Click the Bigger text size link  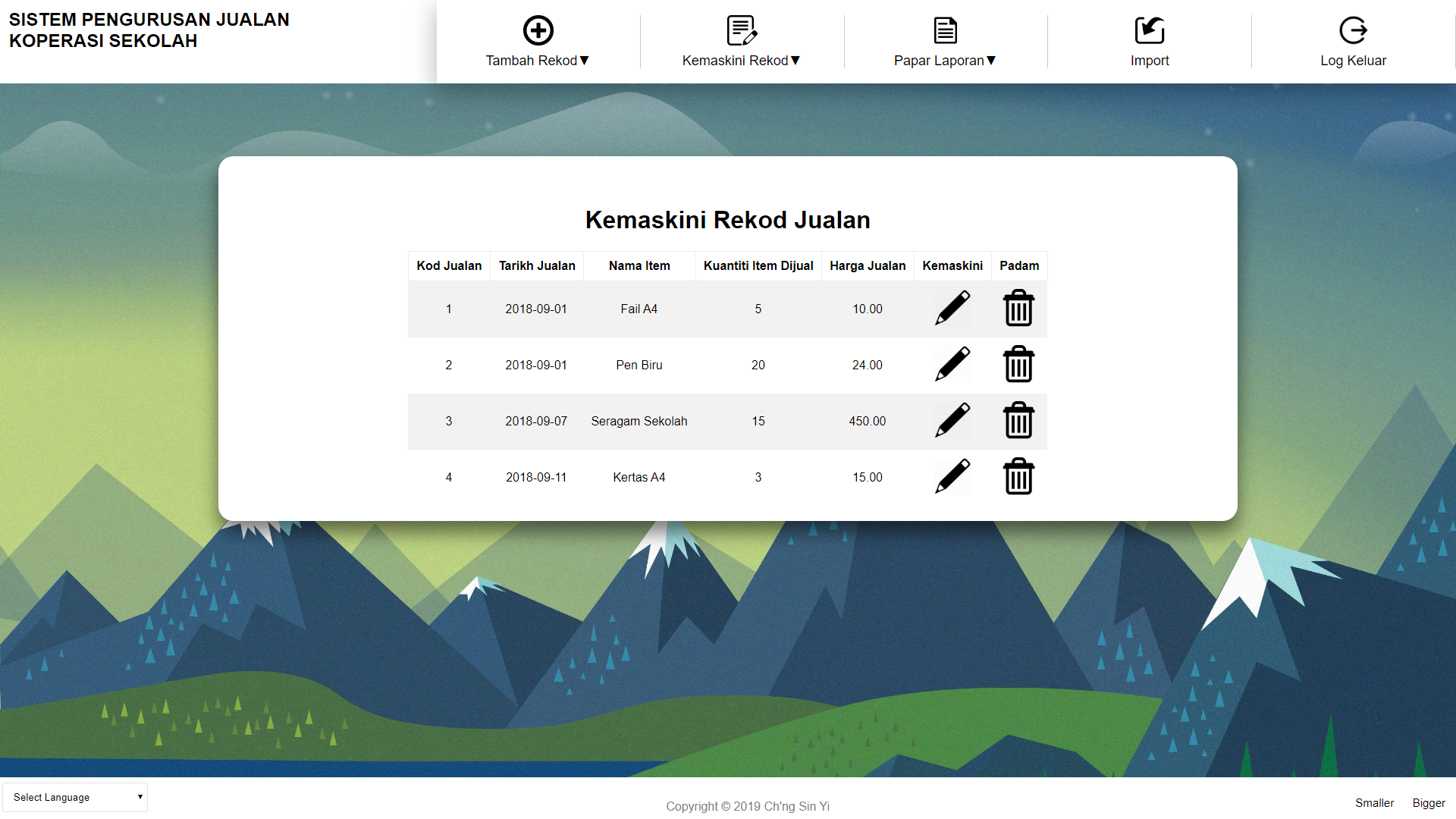(1429, 803)
